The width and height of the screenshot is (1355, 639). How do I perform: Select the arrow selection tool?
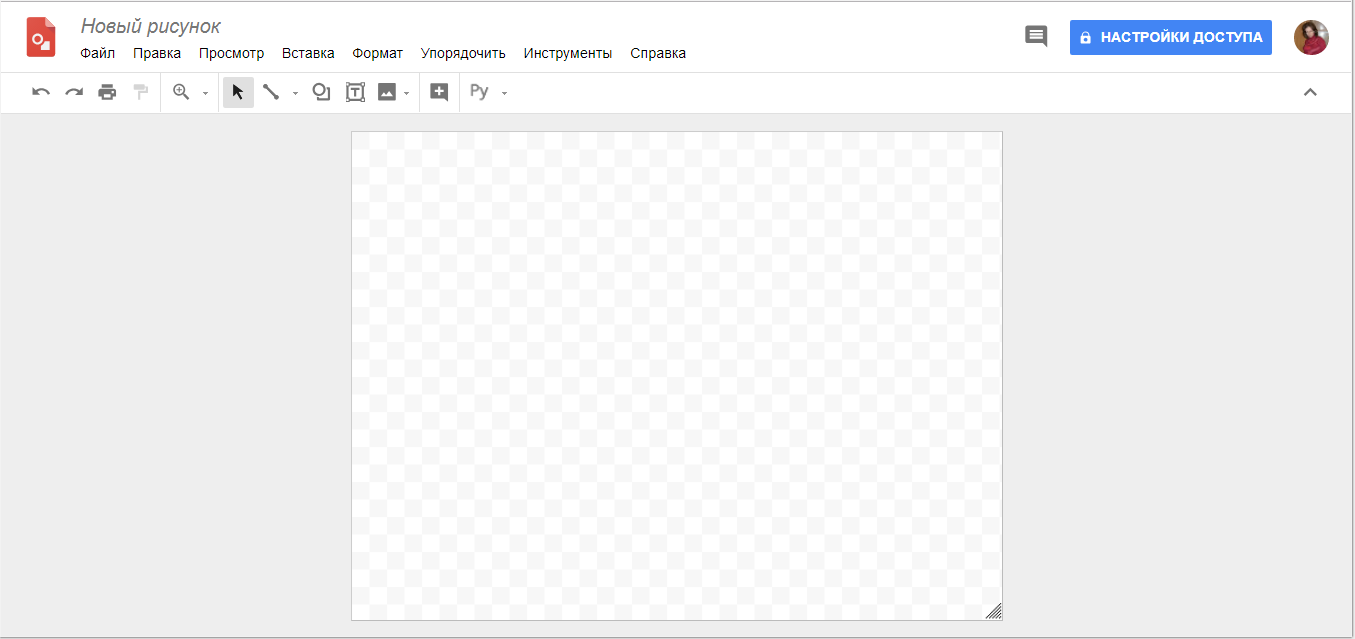(237, 91)
